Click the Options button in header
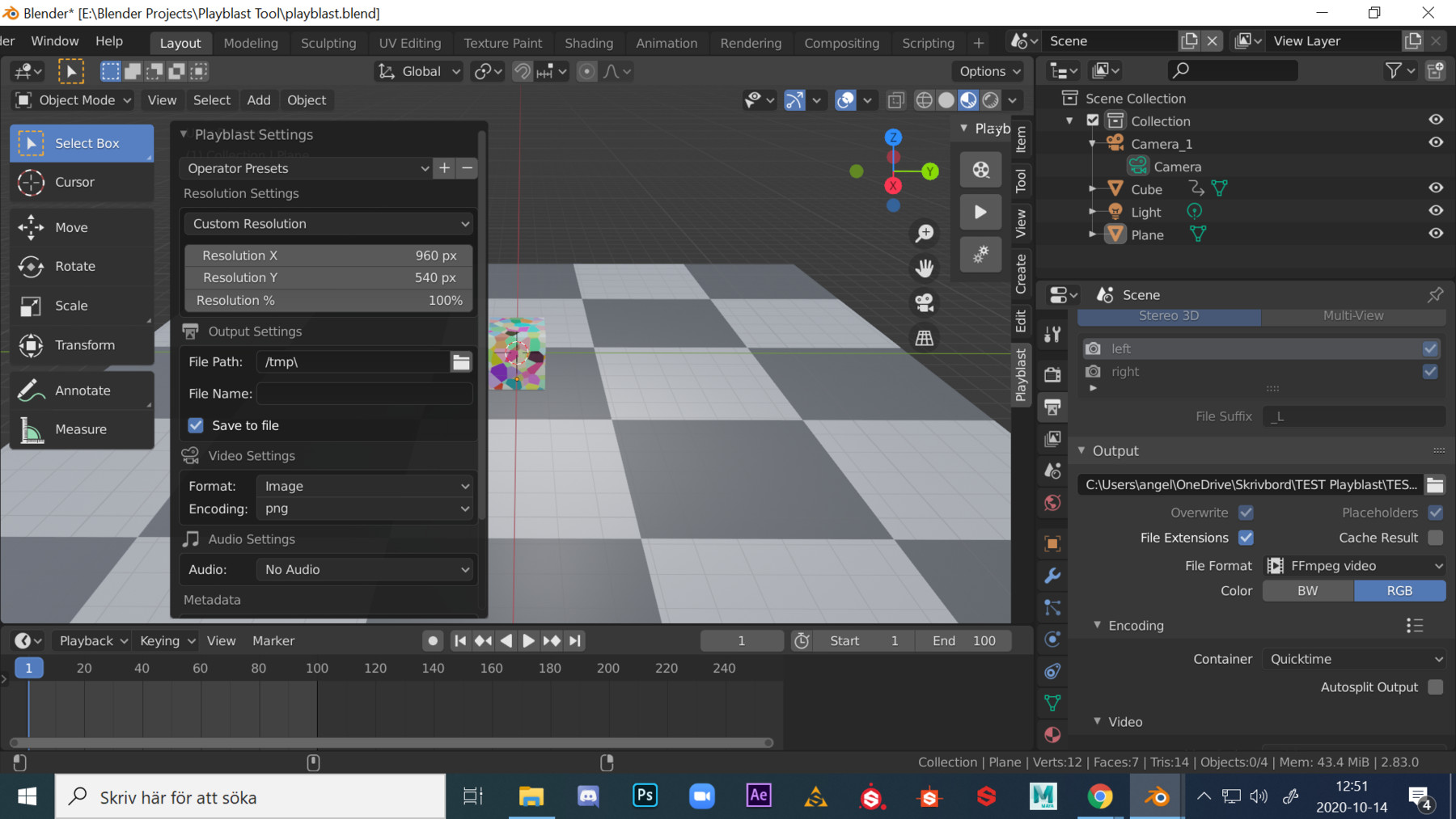1456x819 pixels. click(988, 71)
